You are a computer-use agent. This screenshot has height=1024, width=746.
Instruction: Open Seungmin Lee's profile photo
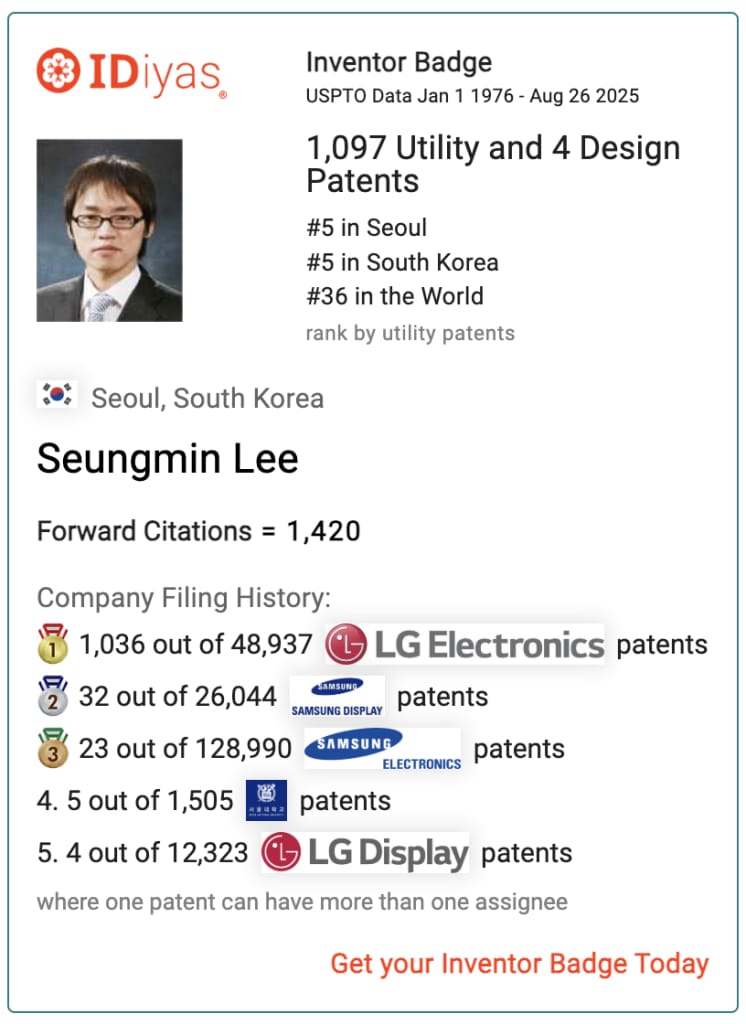[x=109, y=230]
